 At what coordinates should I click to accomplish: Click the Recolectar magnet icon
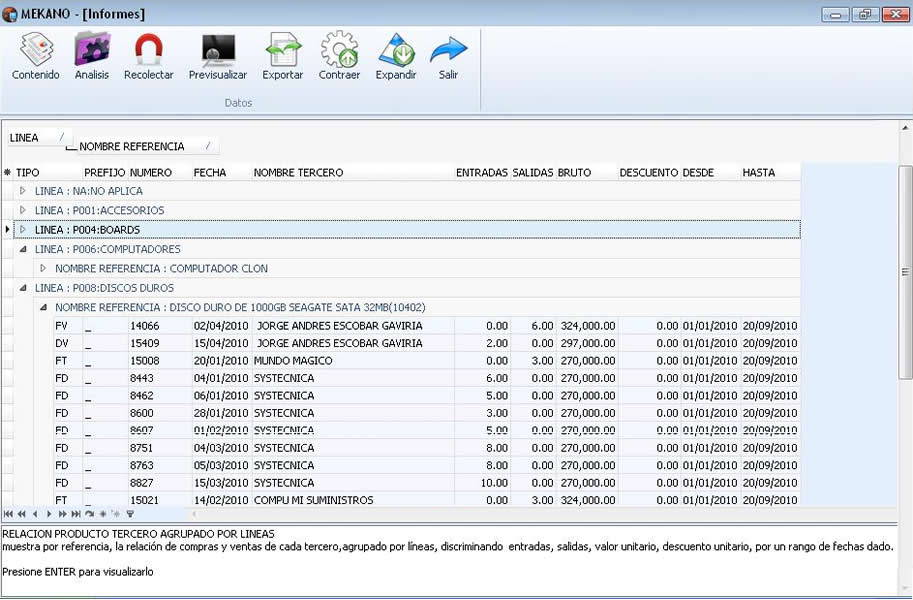pos(148,57)
